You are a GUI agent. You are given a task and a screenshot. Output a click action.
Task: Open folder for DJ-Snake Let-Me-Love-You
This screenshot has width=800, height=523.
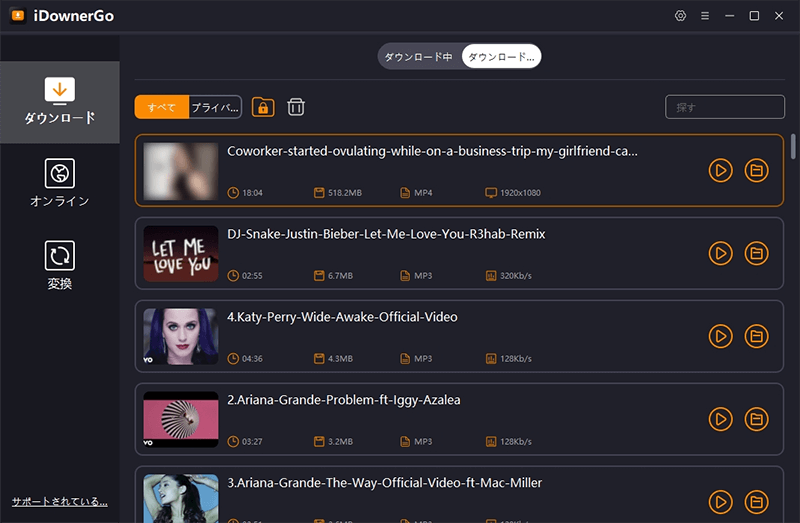(x=756, y=254)
